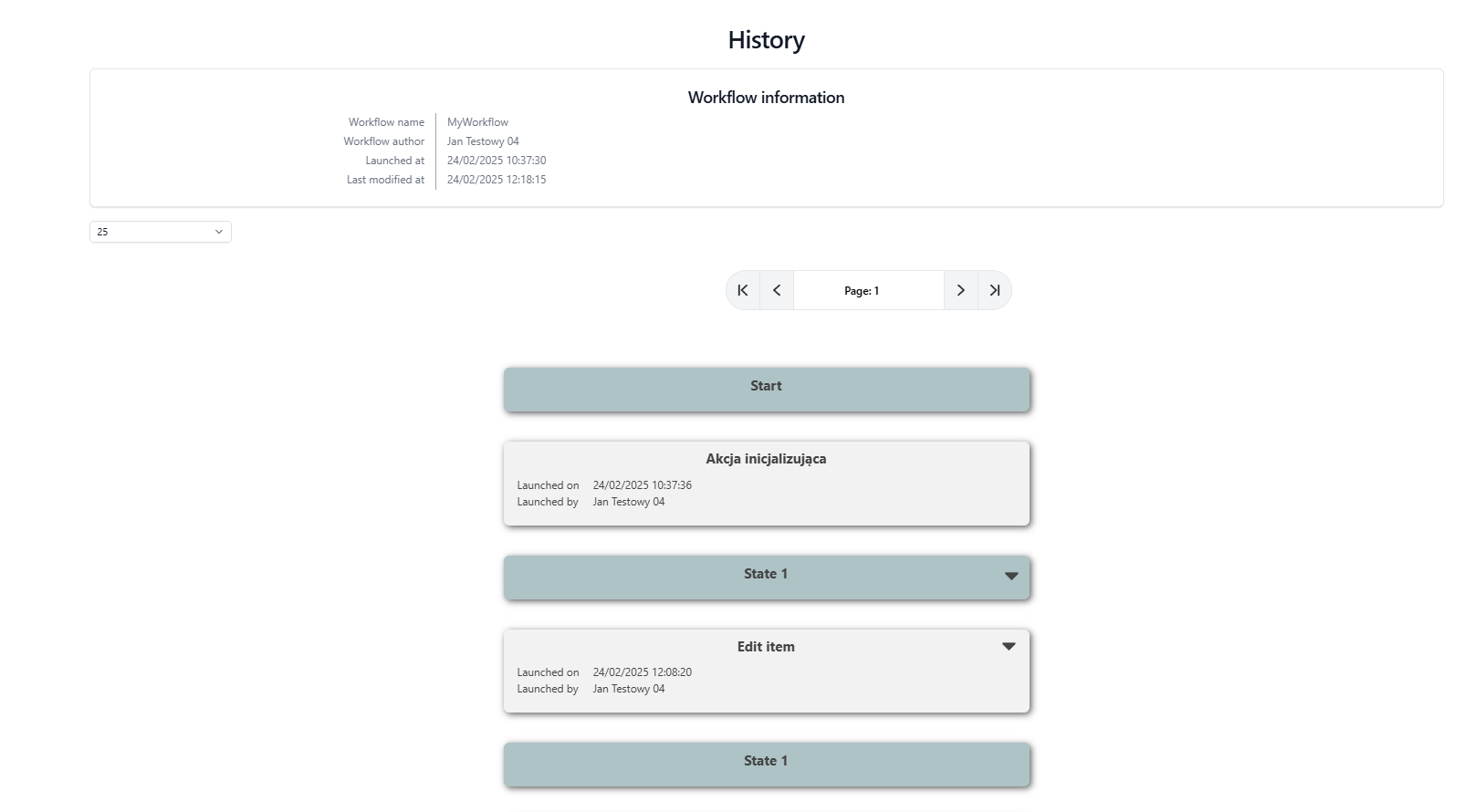Viewport: 1464px width, 812px height.
Task: Select the bottom State 1 block without arrow
Action: click(766, 763)
